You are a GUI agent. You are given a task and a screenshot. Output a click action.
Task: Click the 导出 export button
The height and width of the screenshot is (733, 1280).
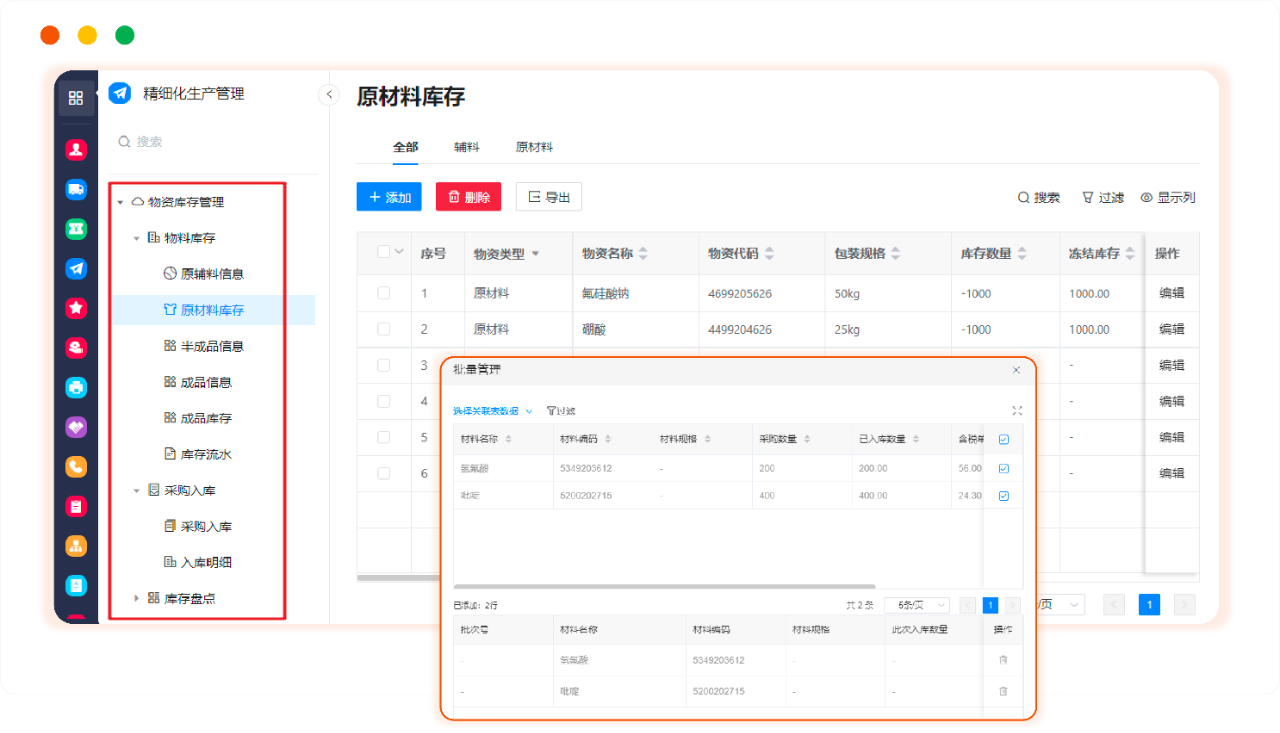[x=548, y=197]
